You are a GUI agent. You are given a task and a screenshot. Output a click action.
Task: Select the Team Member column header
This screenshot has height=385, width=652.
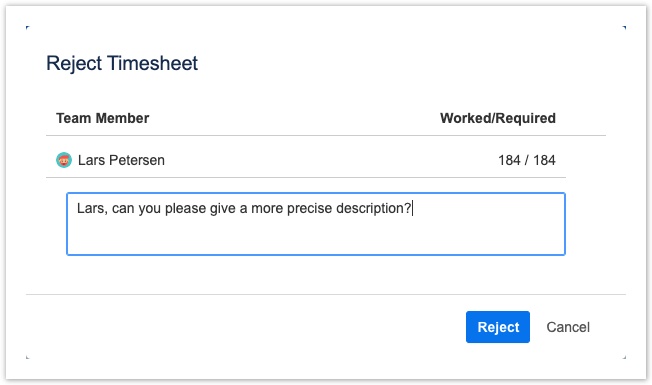pyautogui.click(x=103, y=118)
